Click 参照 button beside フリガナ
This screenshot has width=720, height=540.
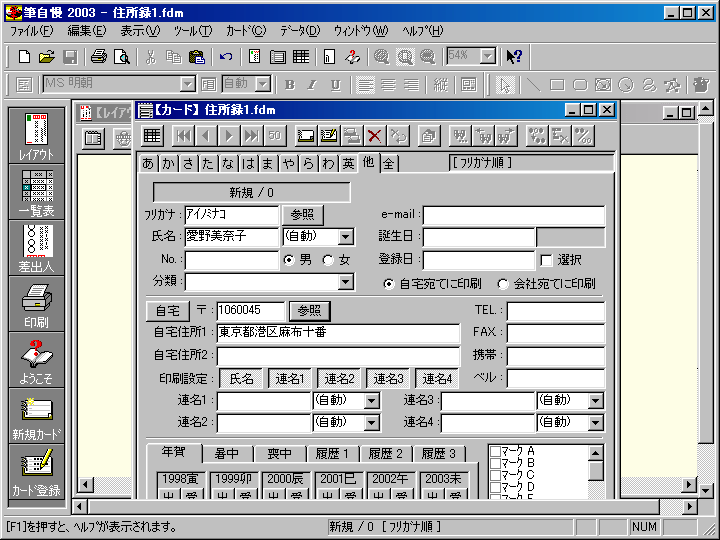(x=303, y=214)
